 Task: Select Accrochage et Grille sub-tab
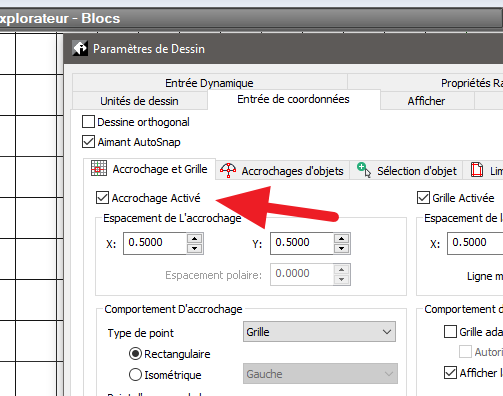click(x=149, y=169)
